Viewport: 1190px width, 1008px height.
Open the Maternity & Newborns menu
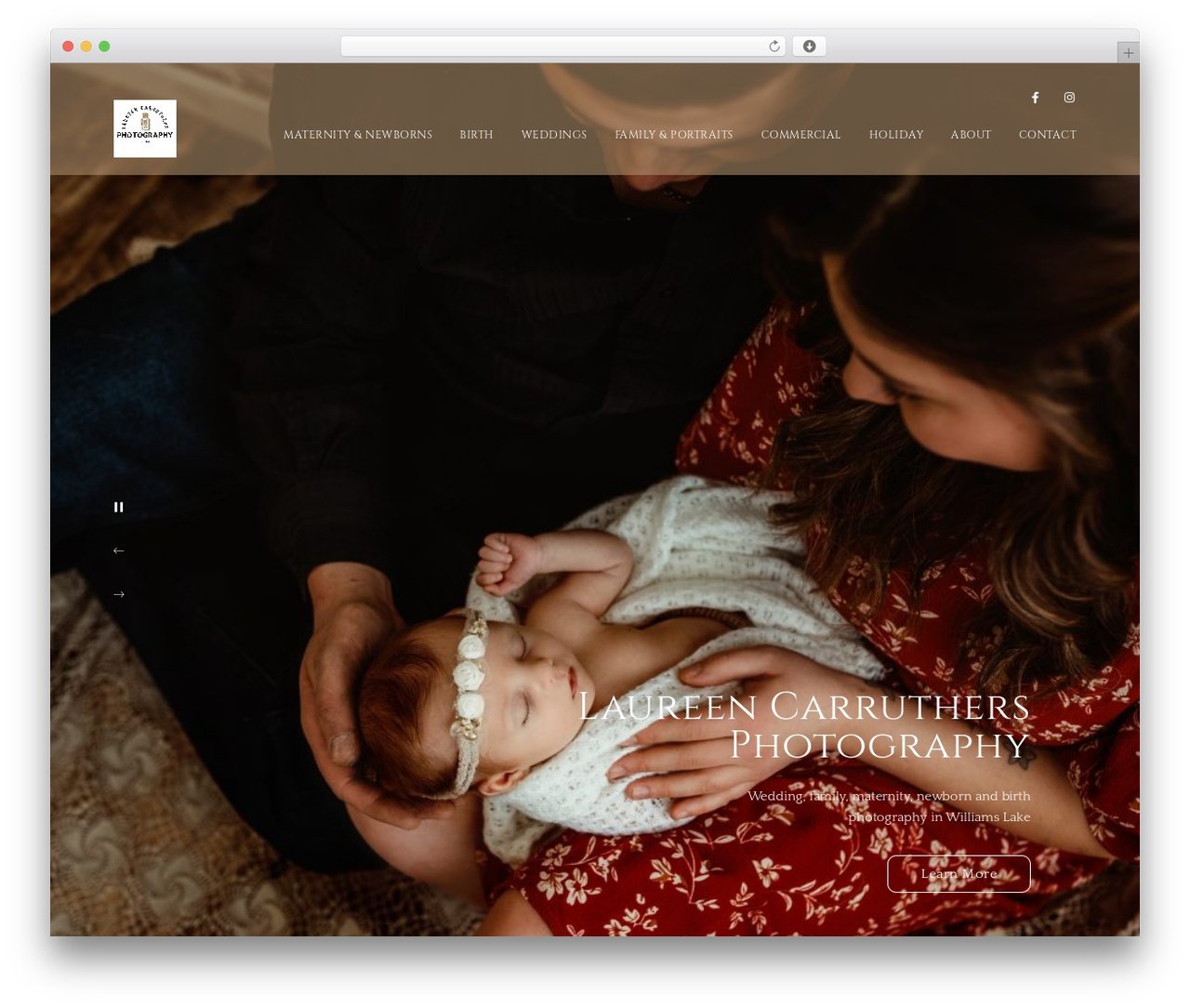tap(358, 135)
